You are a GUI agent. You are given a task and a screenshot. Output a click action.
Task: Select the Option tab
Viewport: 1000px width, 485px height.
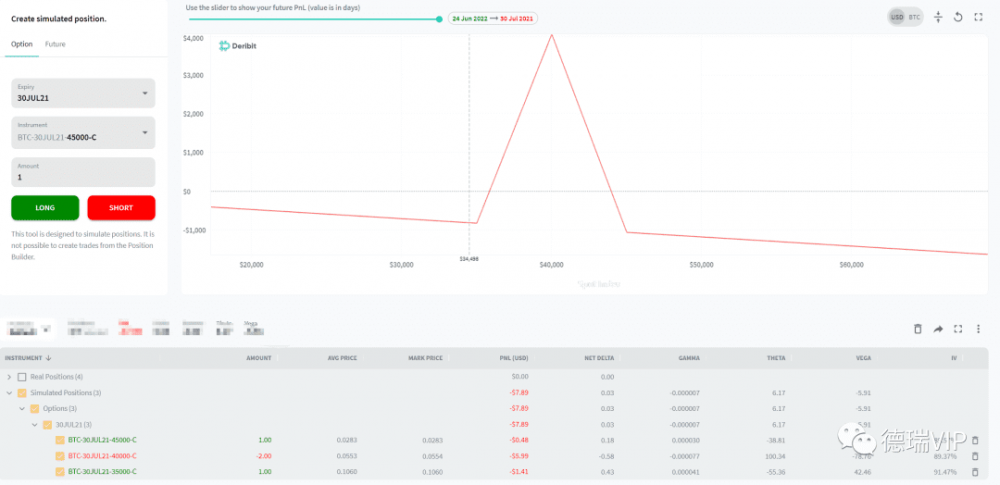click(x=21, y=44)
